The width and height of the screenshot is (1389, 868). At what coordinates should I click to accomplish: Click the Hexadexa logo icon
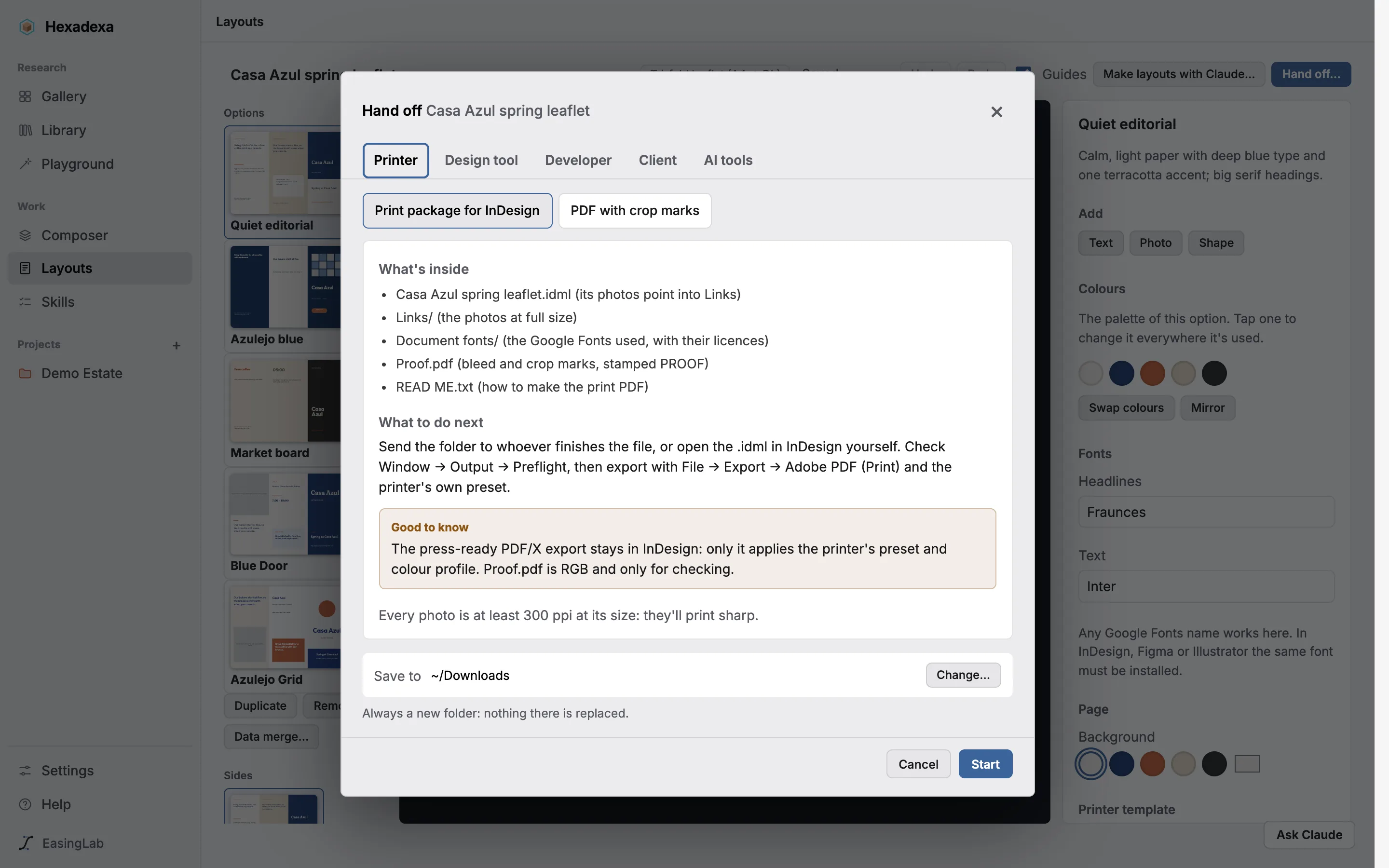pyautogui.click(x=27, y=27)
